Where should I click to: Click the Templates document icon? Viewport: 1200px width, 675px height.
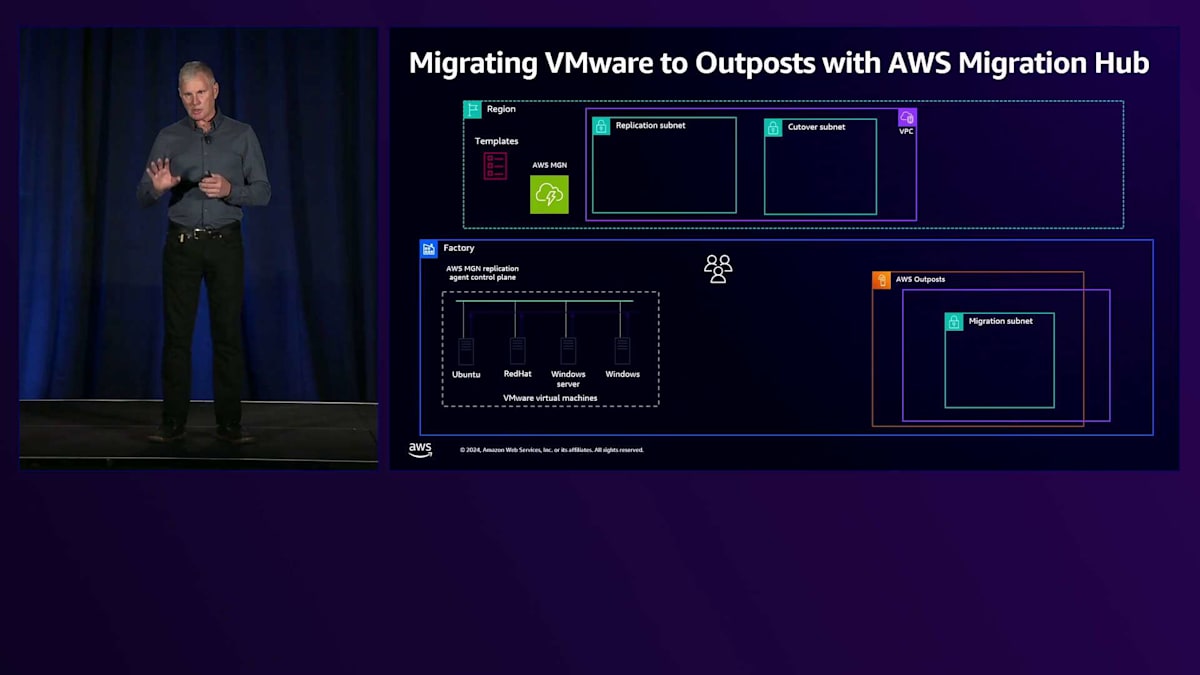click(495, 165)
